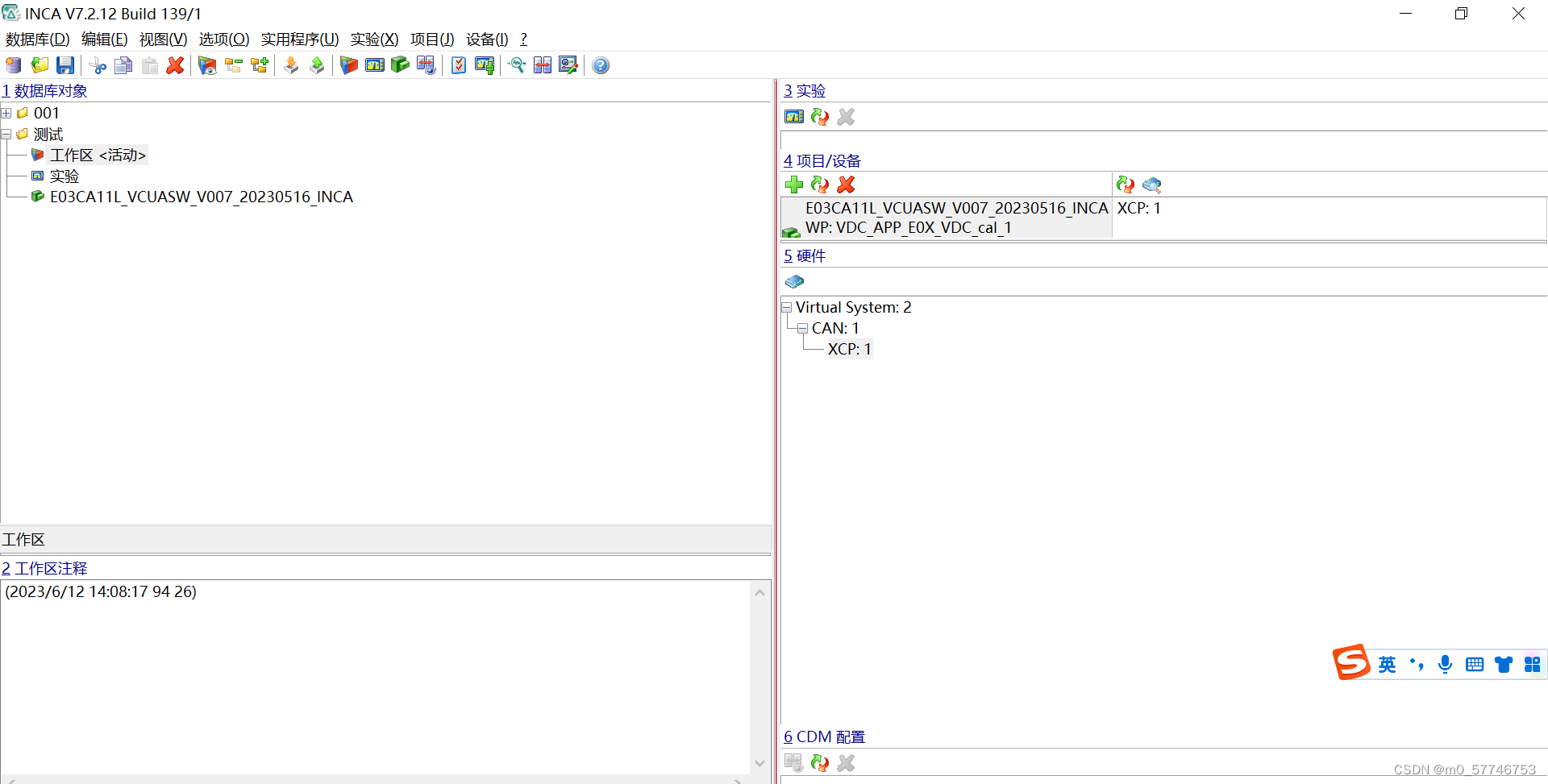
Task: Click the cut scissors icon
Action: pos(98,65)
